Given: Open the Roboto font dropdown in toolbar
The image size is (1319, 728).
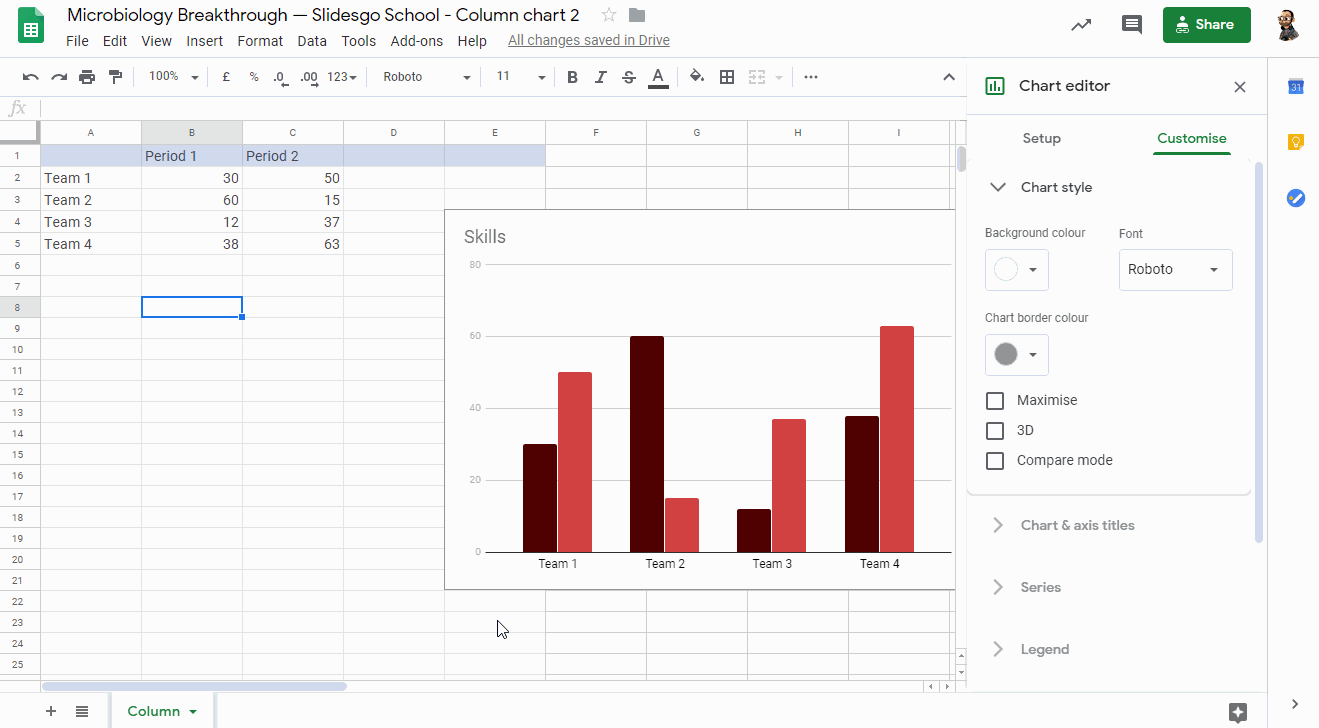Looking at the screenshot, I should click(x=427, y=77).
